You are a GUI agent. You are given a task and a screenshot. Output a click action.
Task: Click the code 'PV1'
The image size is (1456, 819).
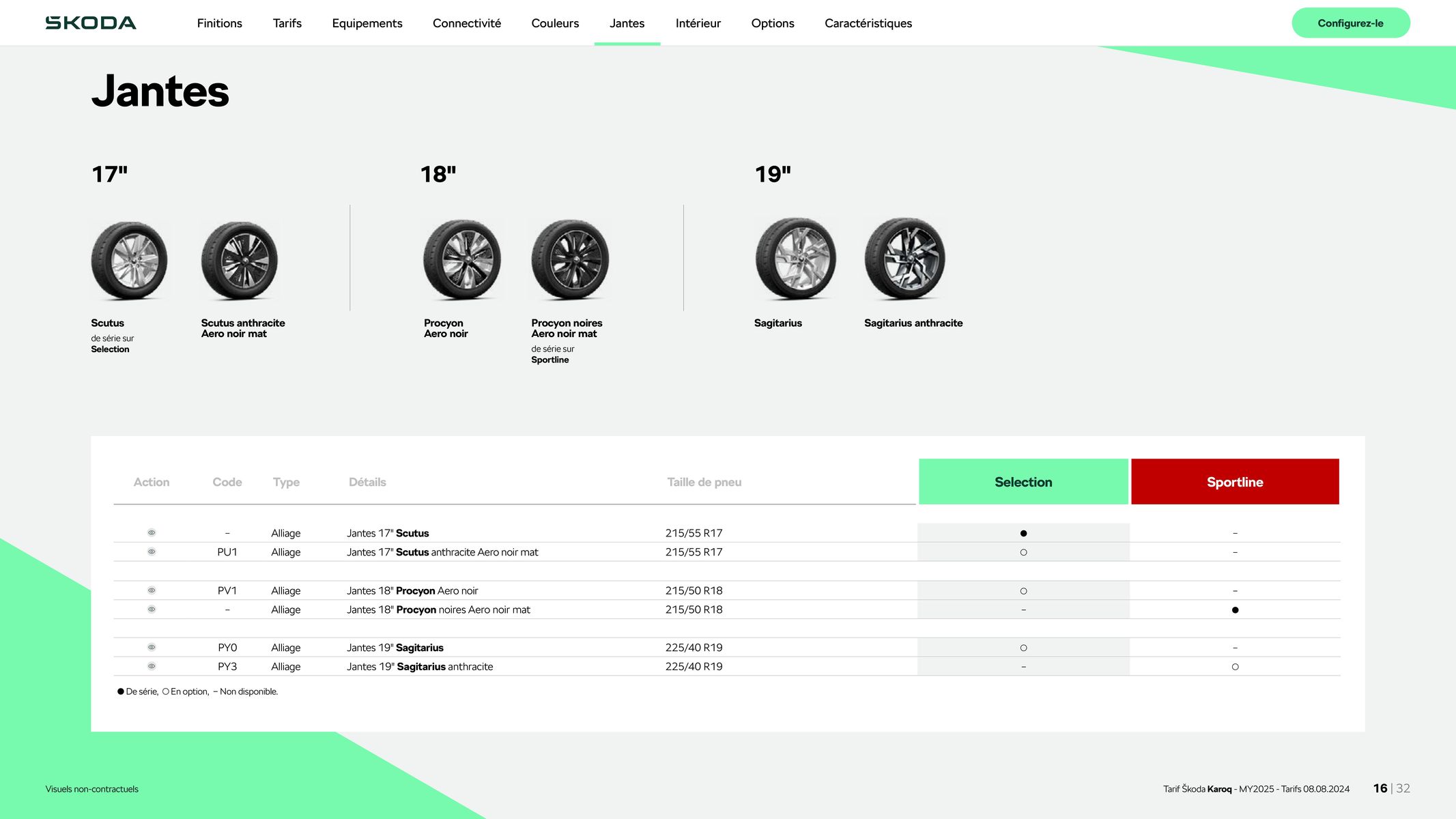227,591
